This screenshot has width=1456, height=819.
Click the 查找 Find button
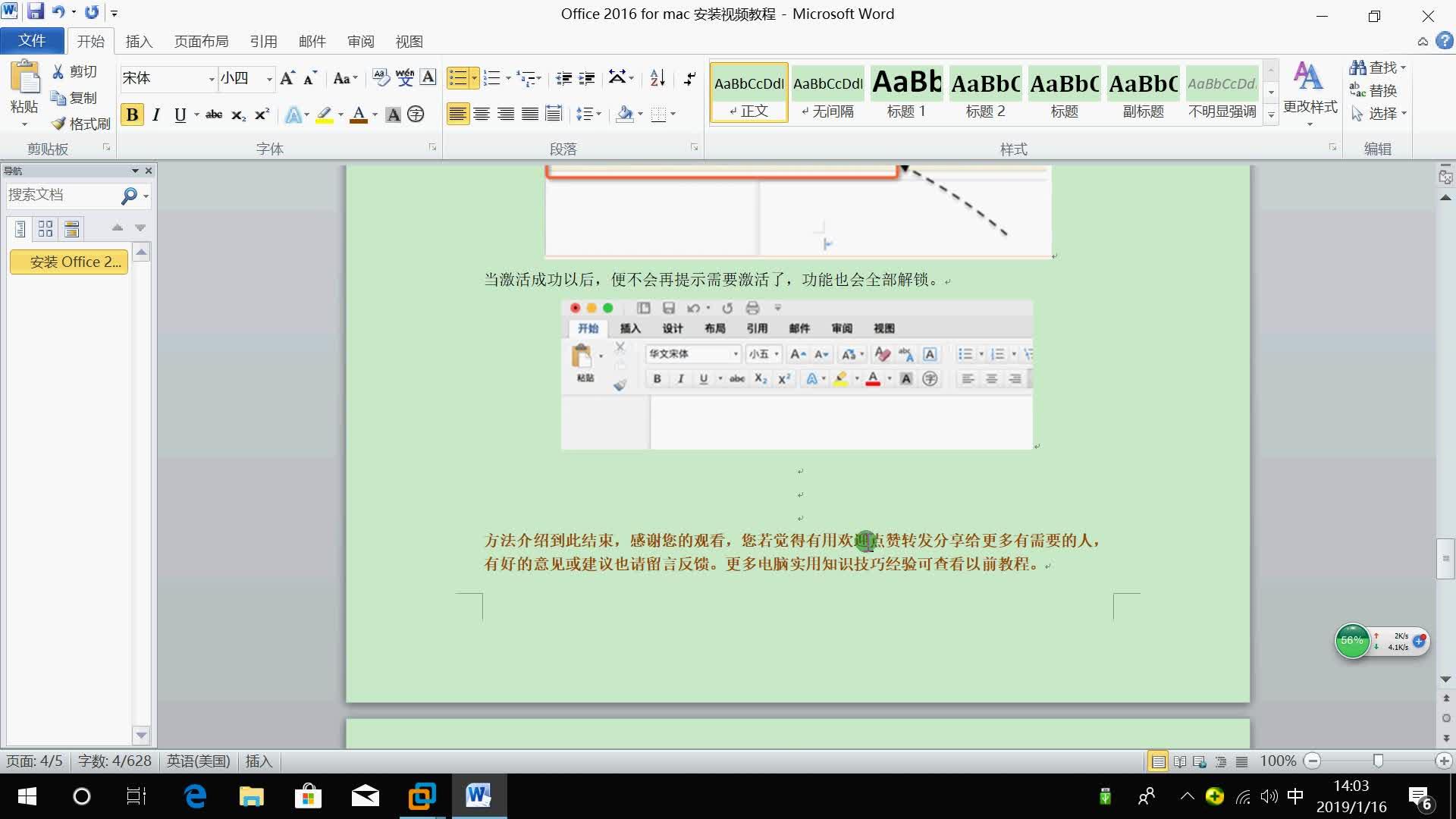click(x=1377, y=67)
